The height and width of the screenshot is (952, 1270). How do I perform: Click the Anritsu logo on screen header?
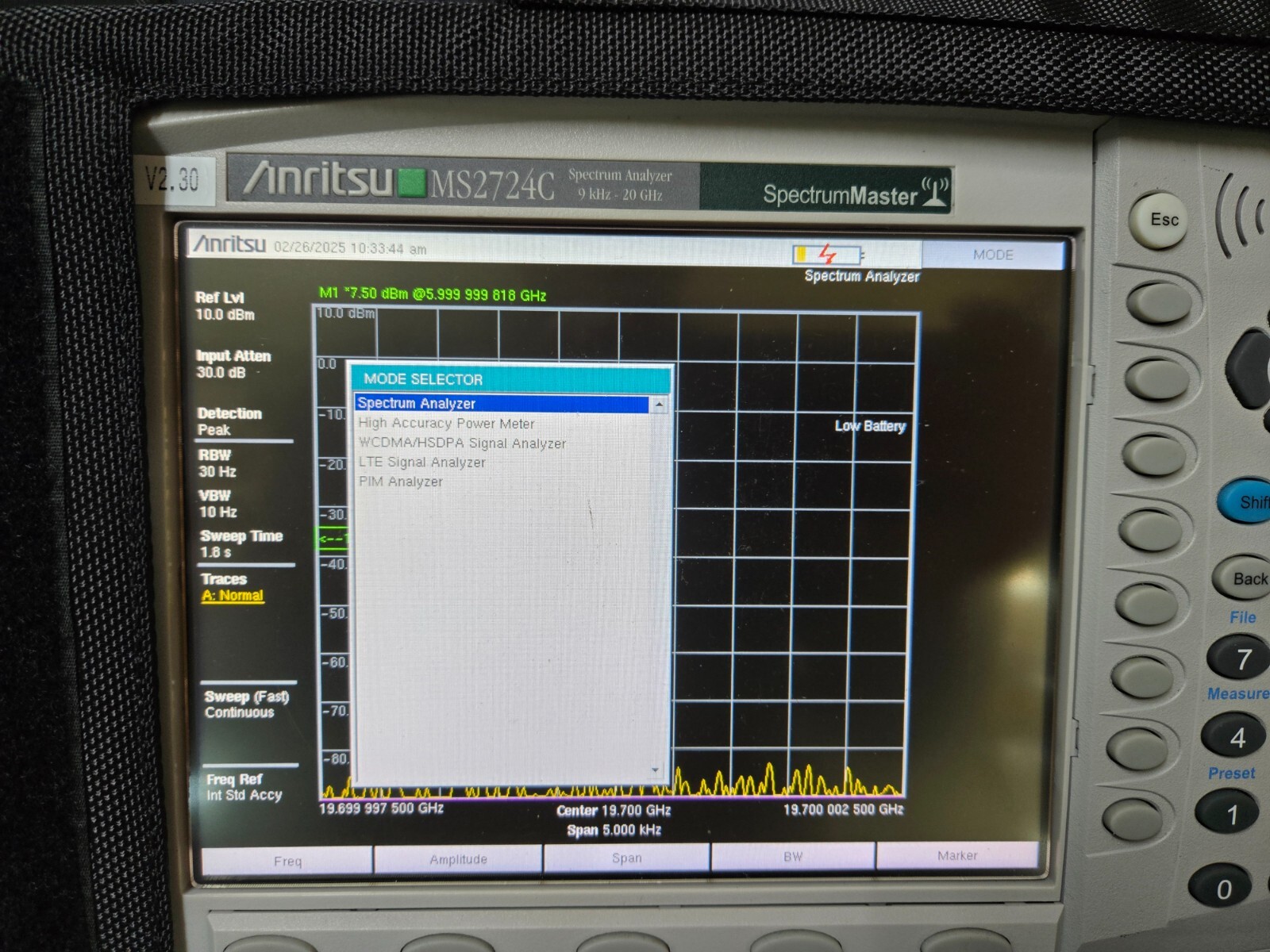pos(230,244)
